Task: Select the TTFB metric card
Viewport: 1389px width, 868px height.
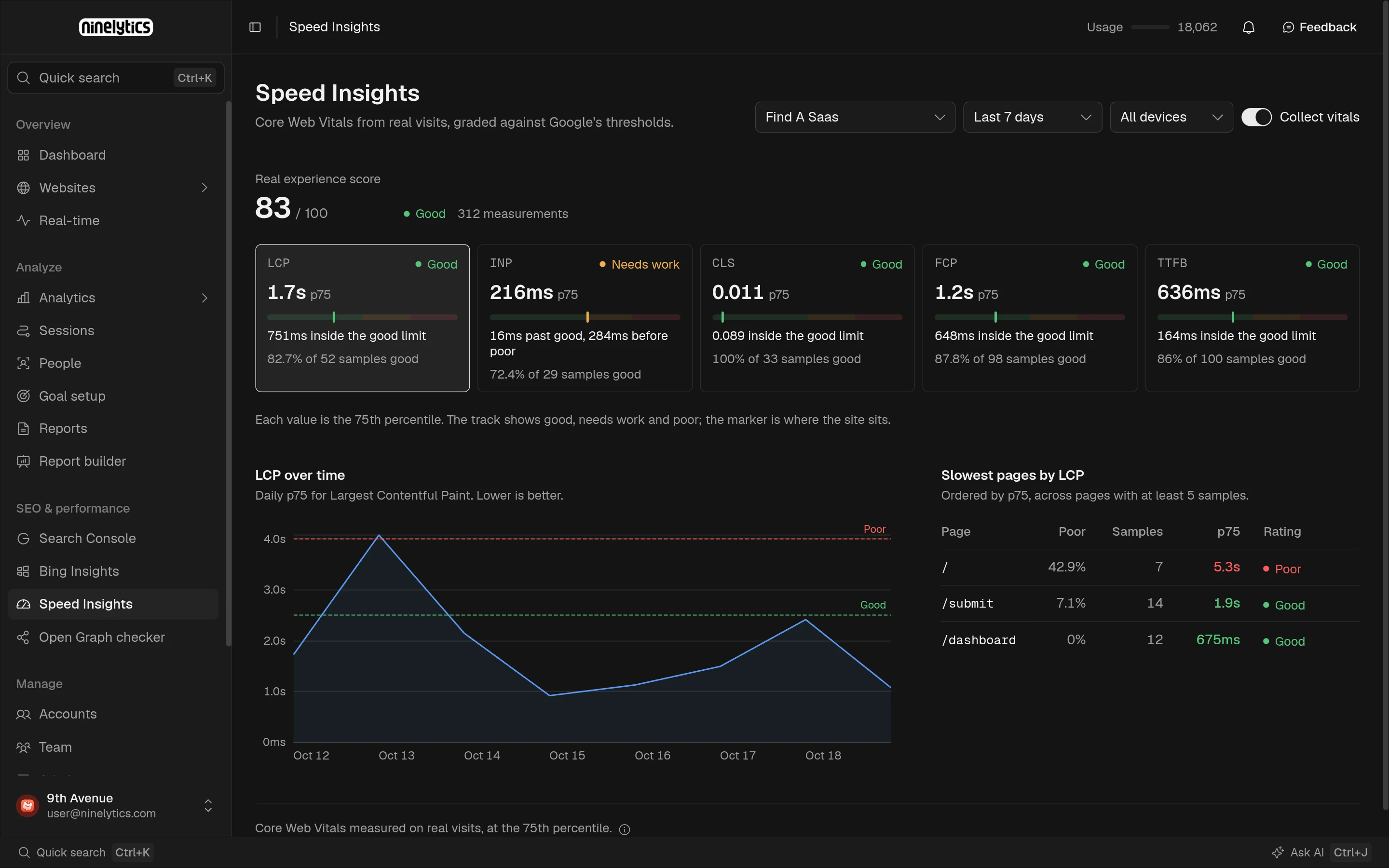Action: 1252,318
